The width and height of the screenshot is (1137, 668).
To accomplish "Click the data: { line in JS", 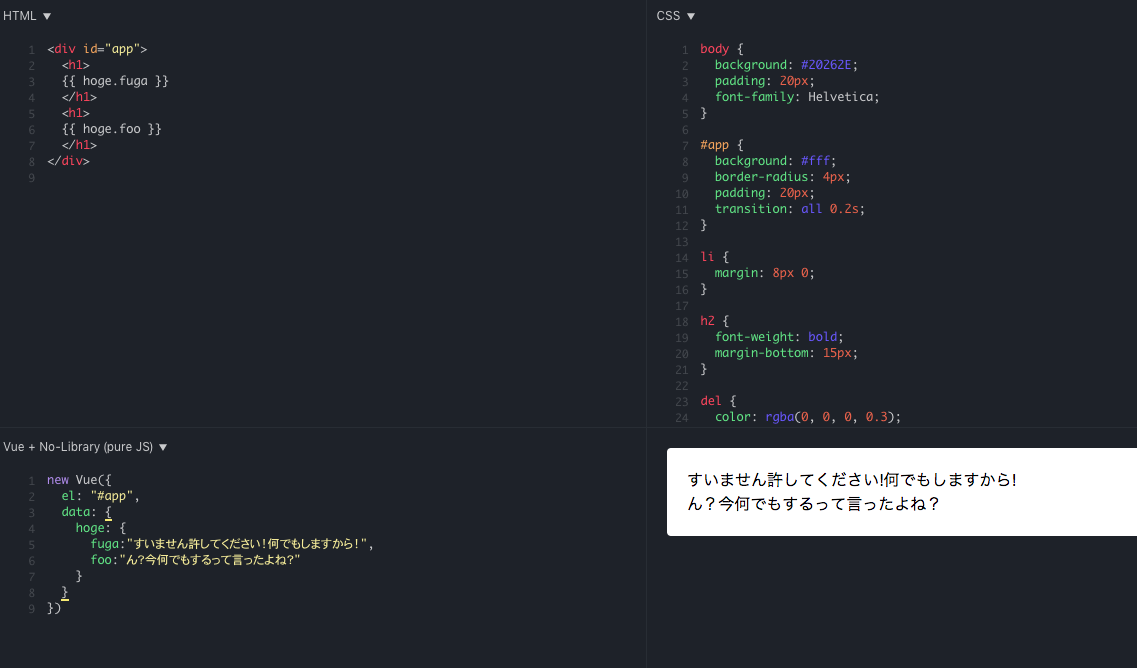I will [x=86, y=512].
